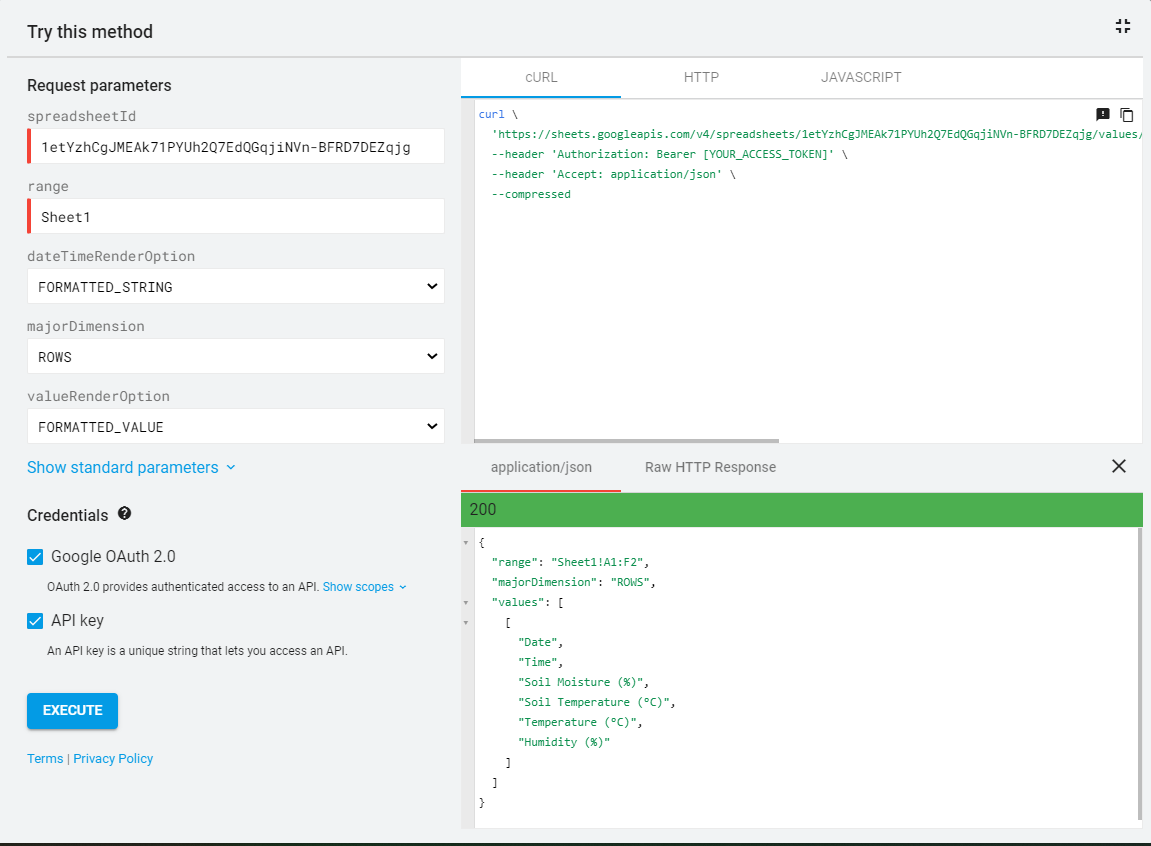Expand Show scopes link
The width and height of the screenshot is (1151, 846).
click(x=364, y=587)
